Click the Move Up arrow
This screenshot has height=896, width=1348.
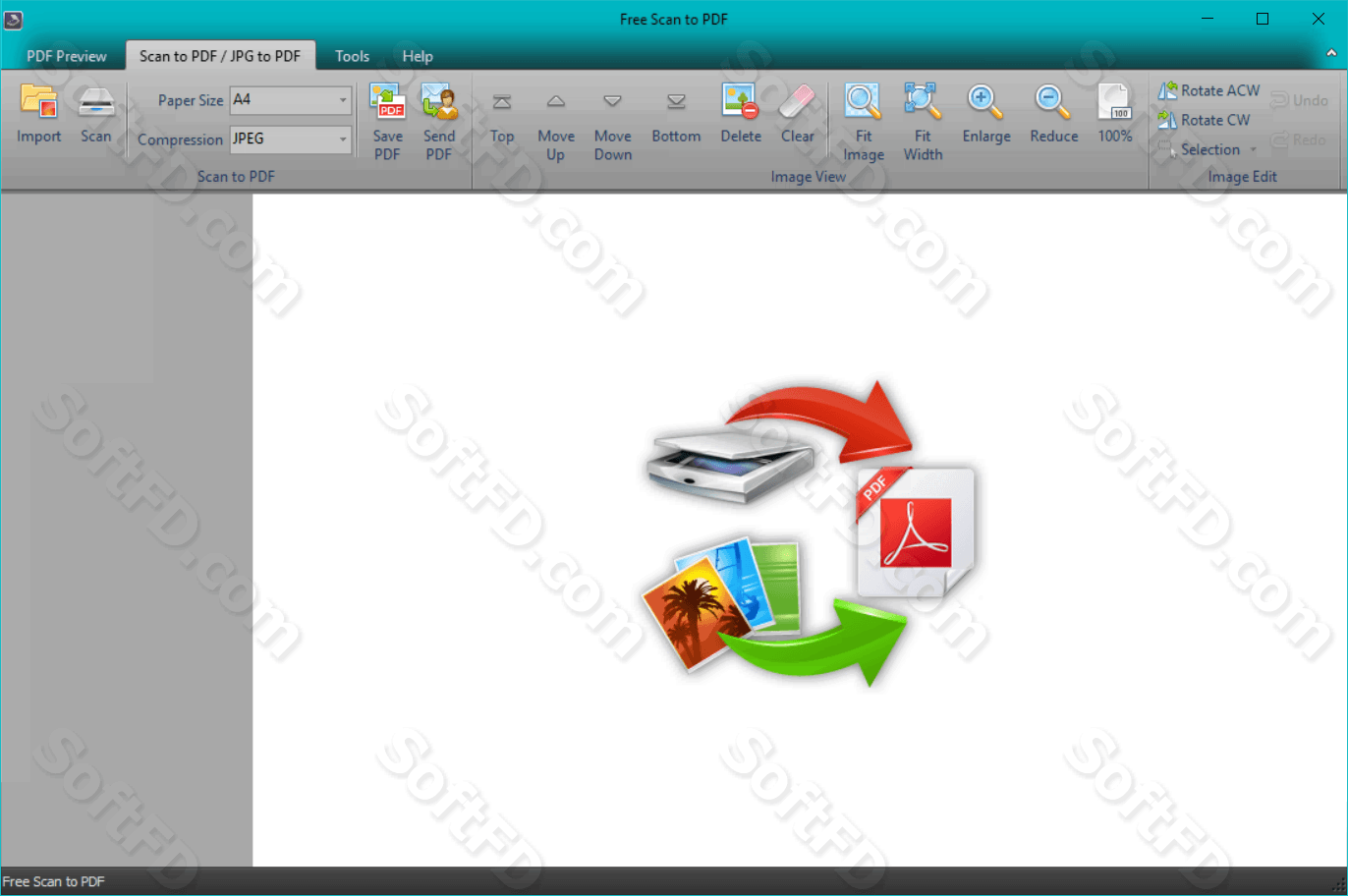click(x=556, y=101)
